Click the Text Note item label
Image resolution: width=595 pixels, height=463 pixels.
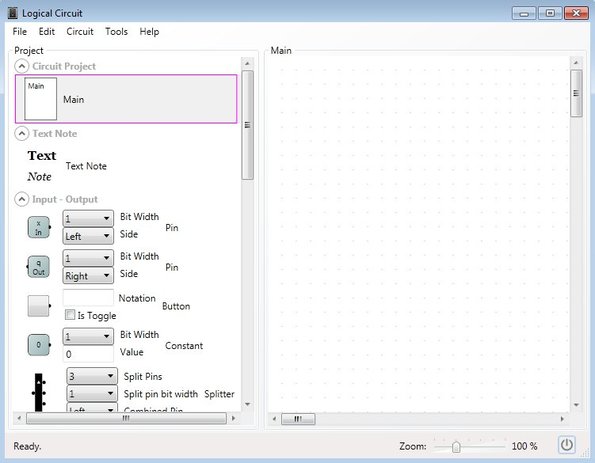coord(86,166)
